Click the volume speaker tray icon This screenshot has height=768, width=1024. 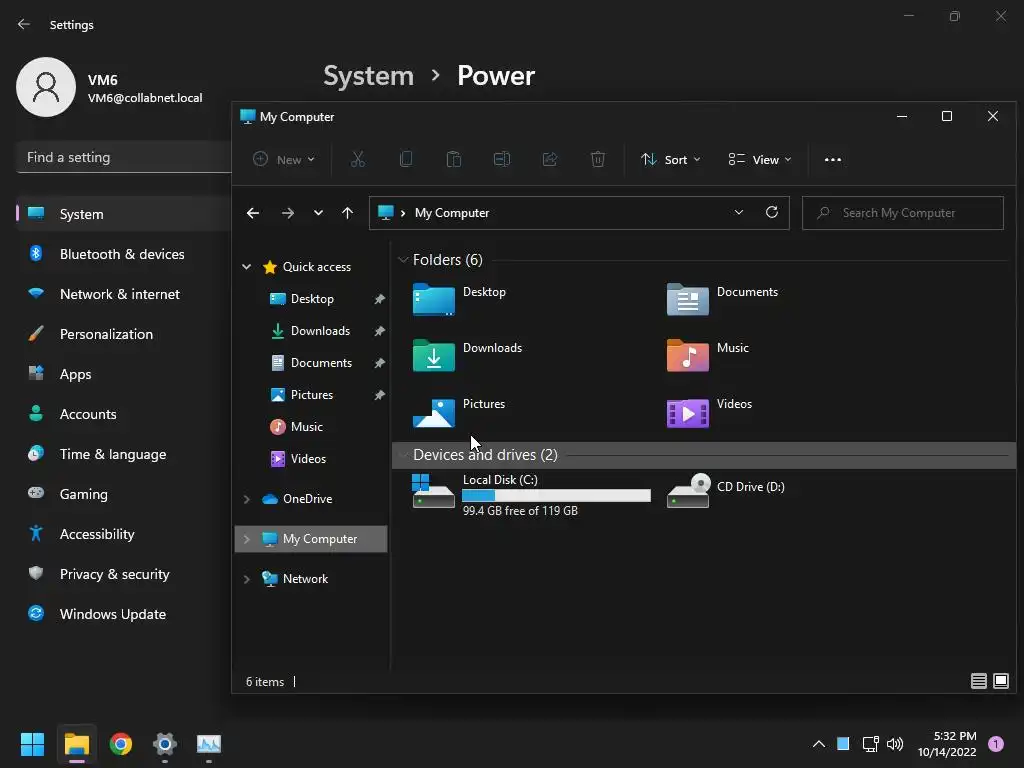click(x=895, y=744)
